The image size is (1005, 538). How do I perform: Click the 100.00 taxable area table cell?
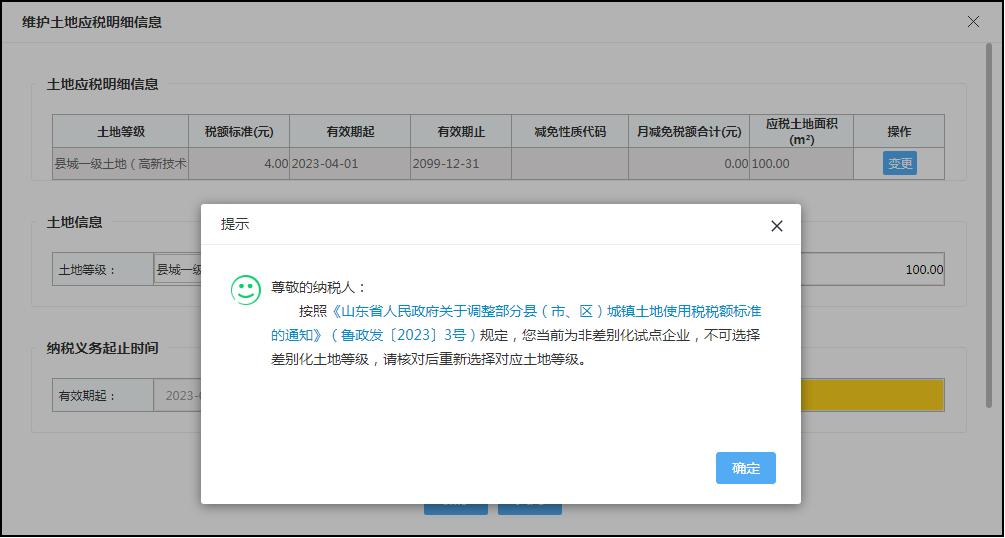802,164
